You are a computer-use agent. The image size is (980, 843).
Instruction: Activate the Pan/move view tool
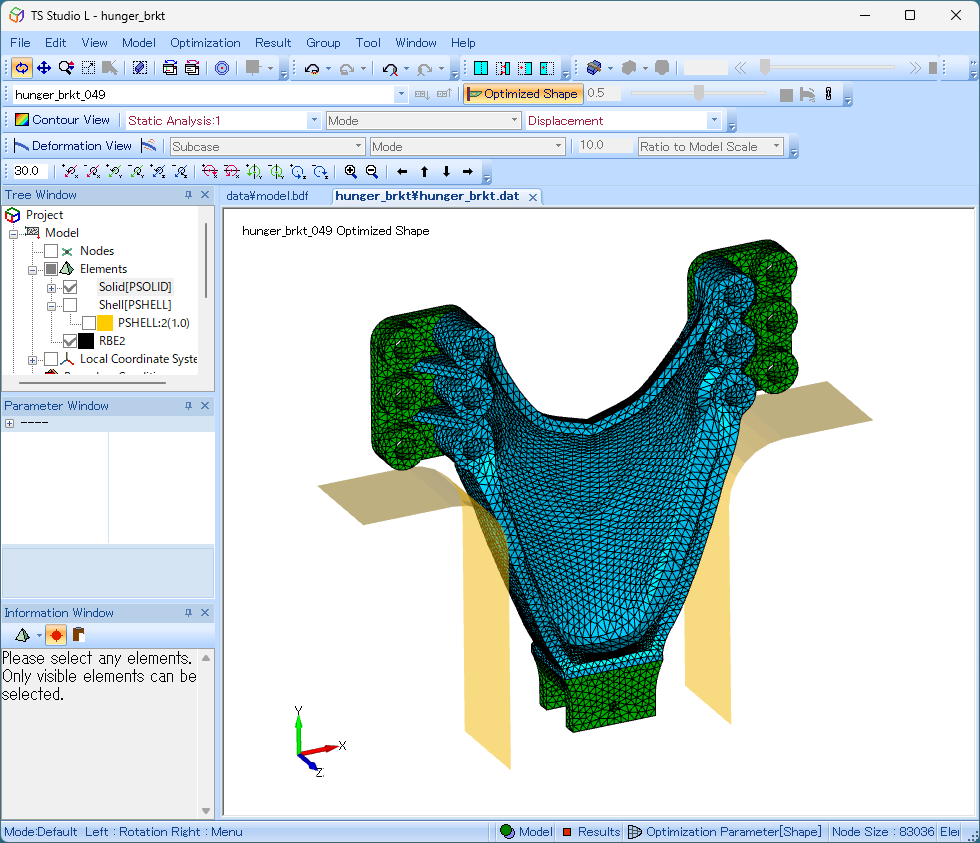(43, 68)
